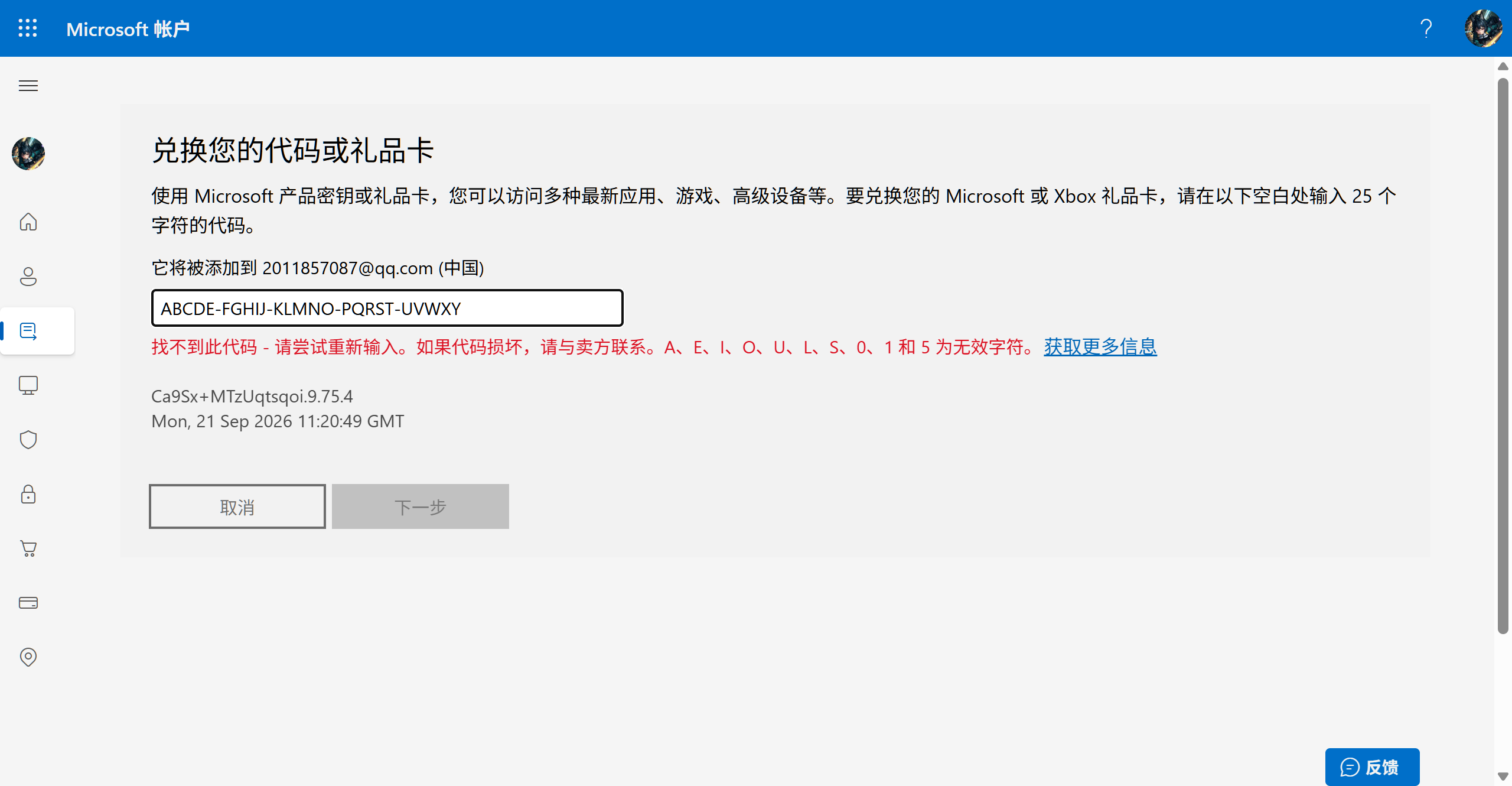Click the red 找不到此代码 error message
Image resolution: width=1512 pixels, height=786 pixels.
click(x=592, y=347)
